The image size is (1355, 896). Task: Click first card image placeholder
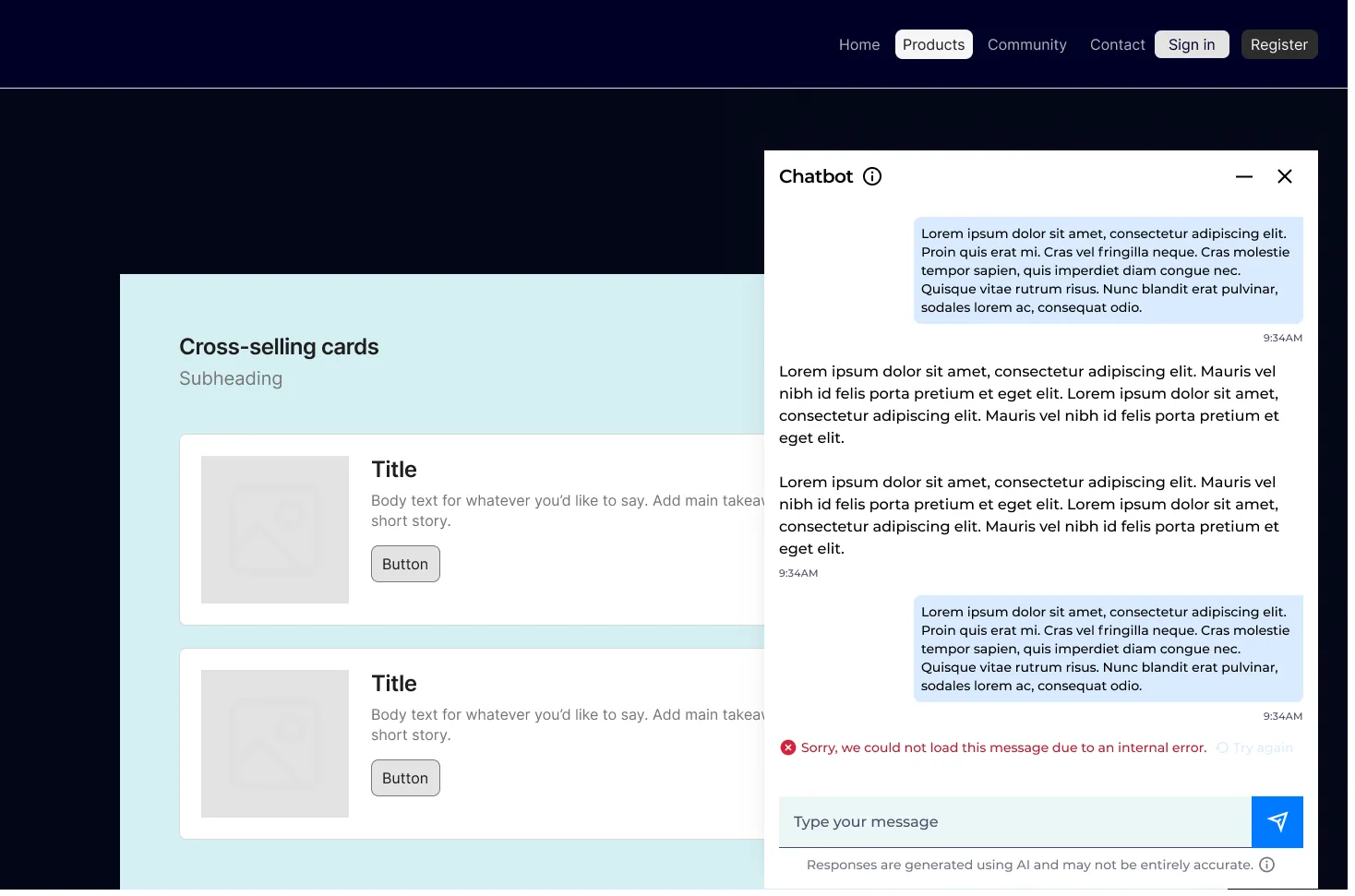(275, 530)
